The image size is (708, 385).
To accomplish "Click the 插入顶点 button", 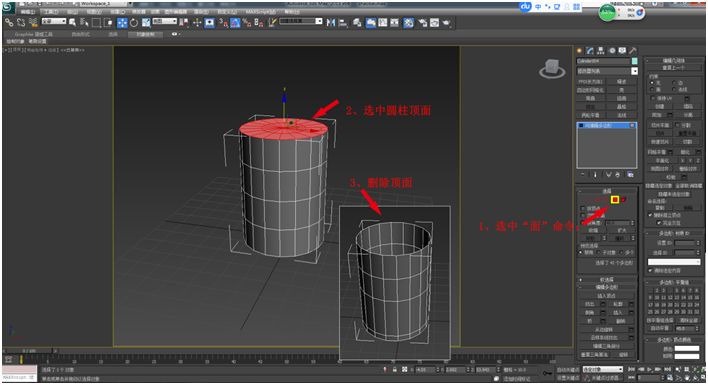I will (x=606, y=296).
